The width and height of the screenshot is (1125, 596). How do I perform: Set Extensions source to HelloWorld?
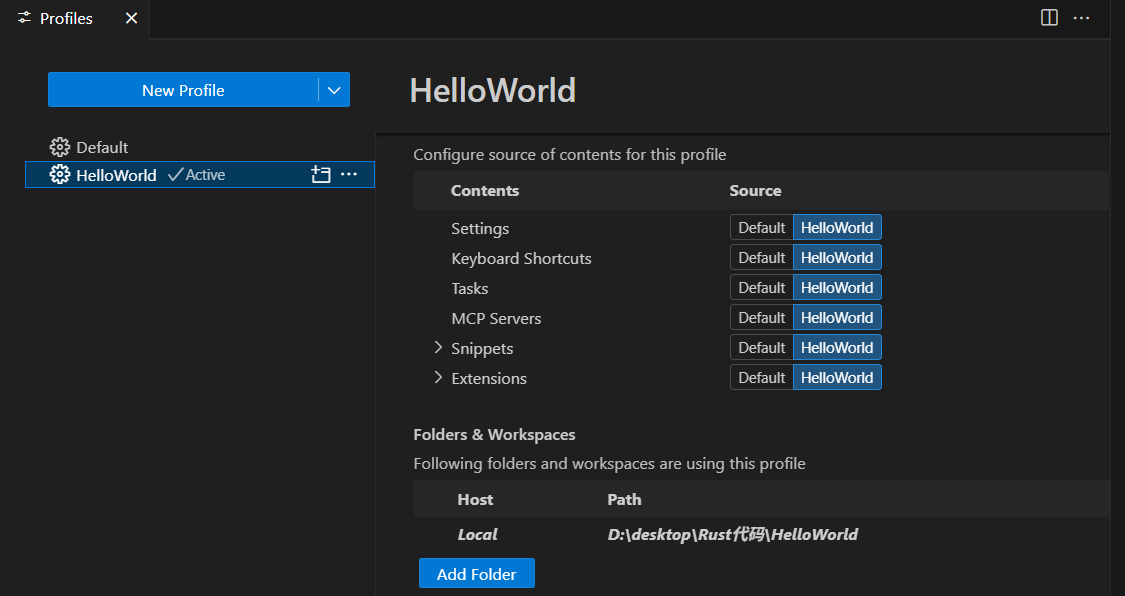pyautogui.click(x=837, y=378)
